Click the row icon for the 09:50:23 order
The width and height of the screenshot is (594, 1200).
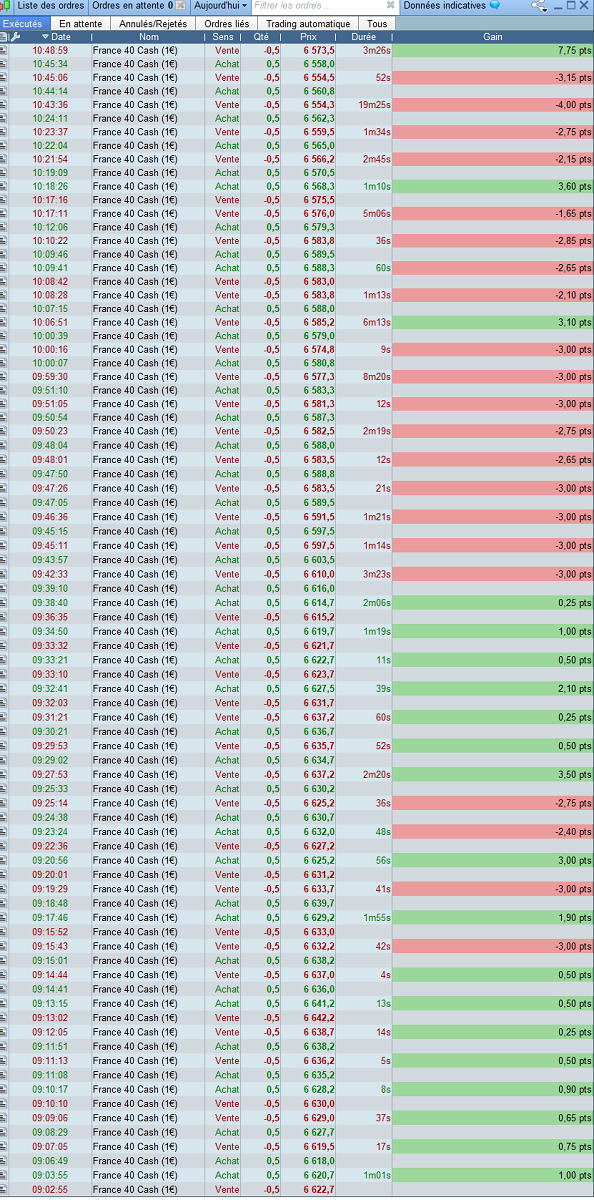4,431
